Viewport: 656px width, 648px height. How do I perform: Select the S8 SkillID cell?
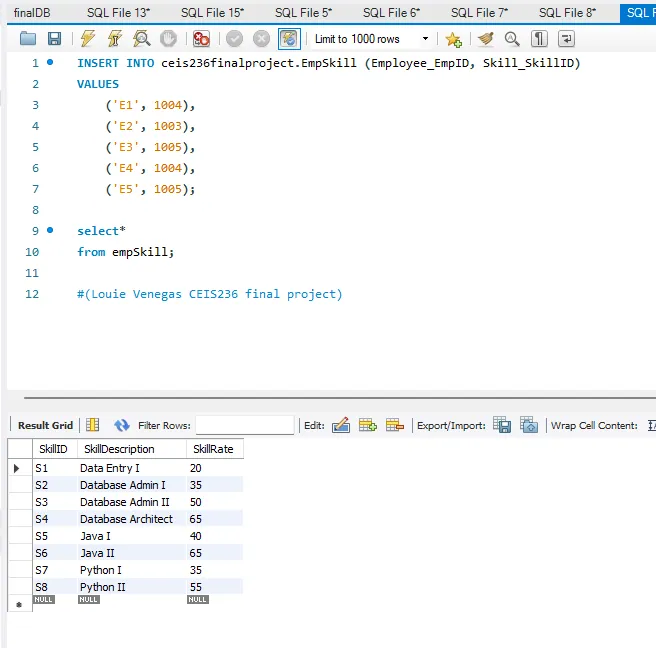[x=55, y=587]
